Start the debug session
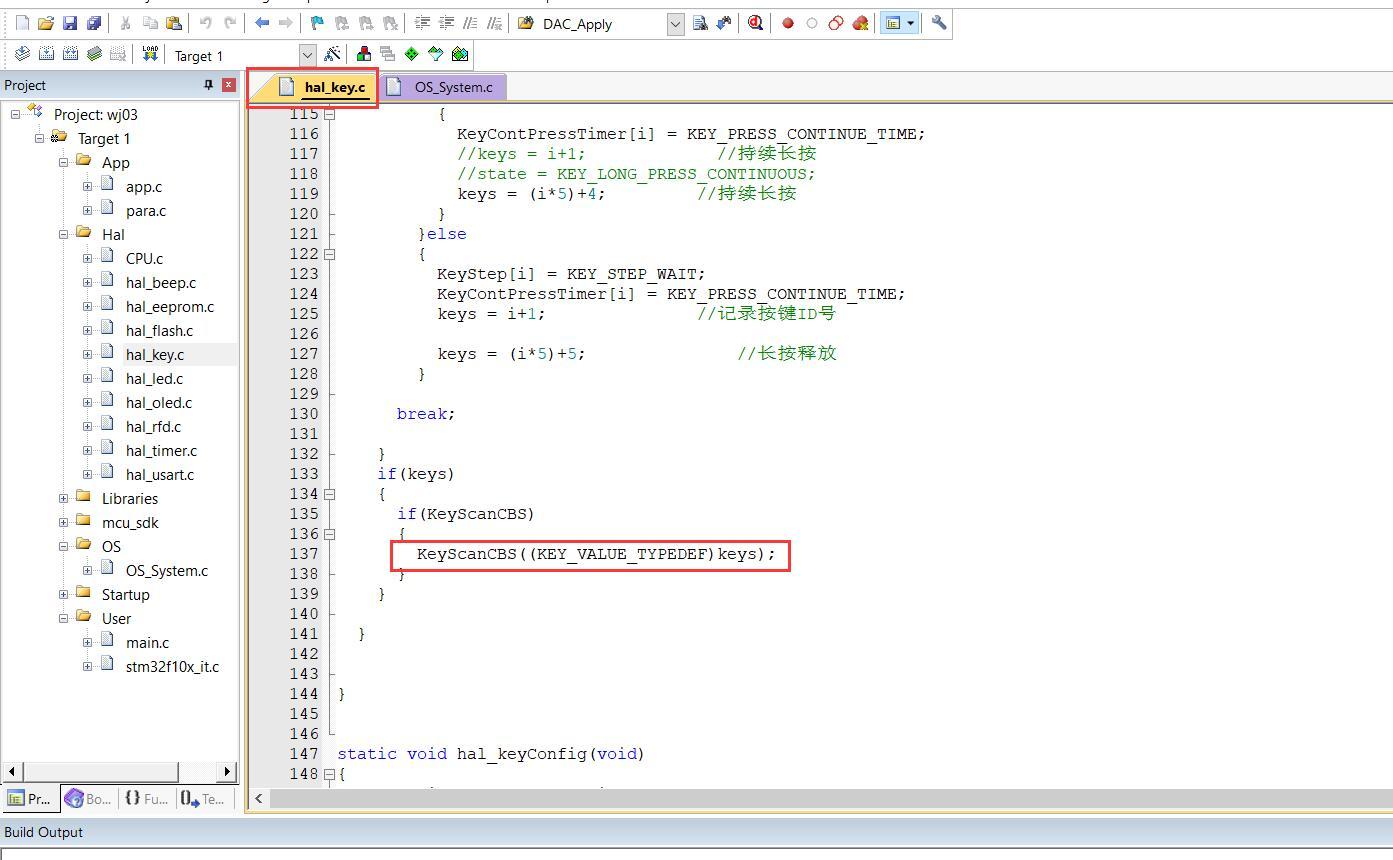The width and height of the screenshot is (1393, 860). 755,23
